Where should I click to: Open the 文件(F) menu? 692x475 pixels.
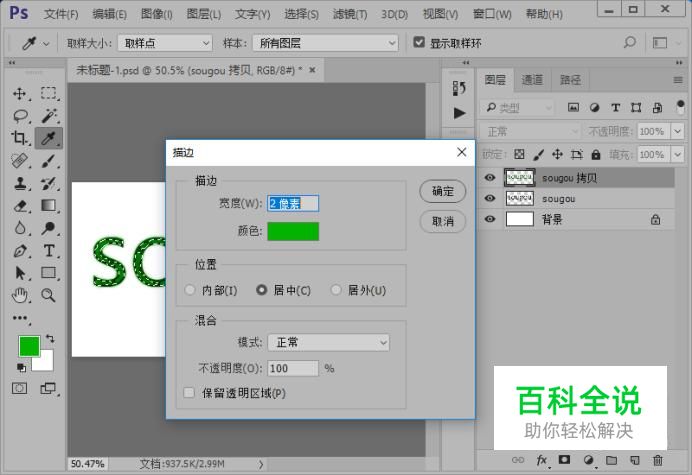(x=61, y=15)
